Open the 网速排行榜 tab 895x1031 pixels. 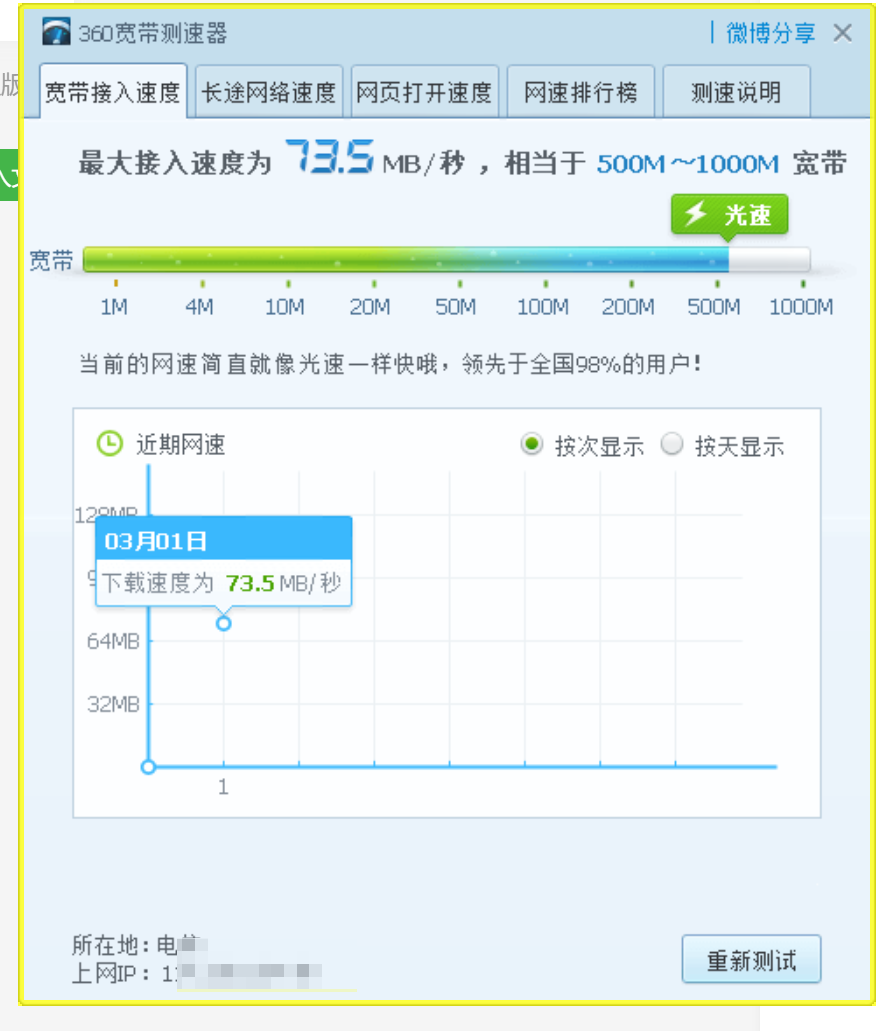581,91
